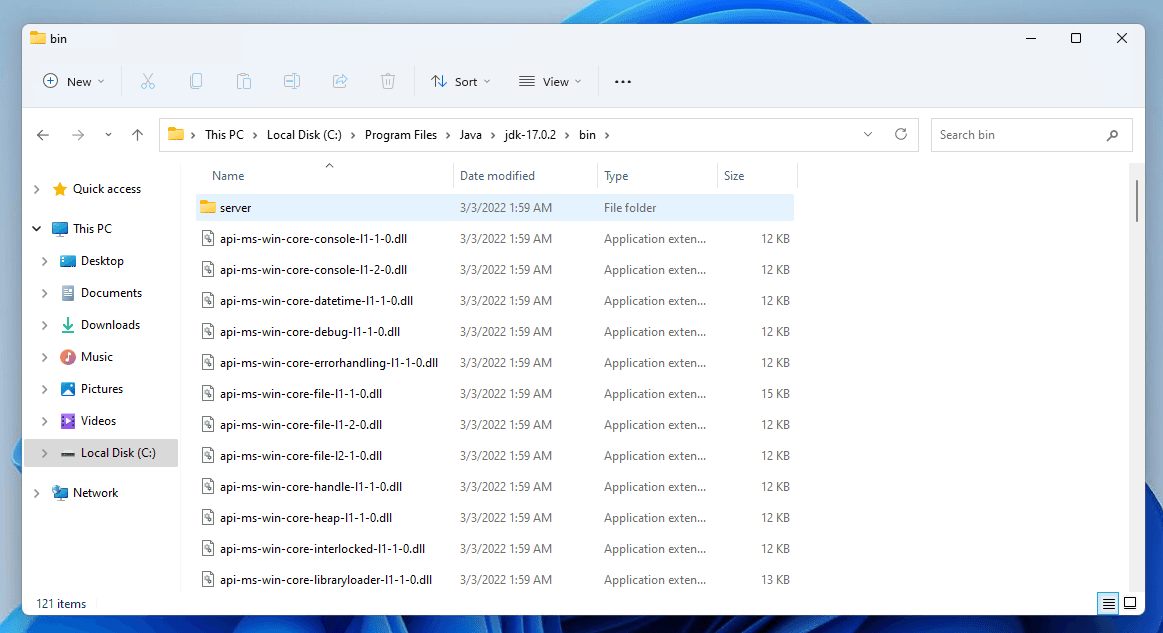Sort by the Size column header
1163x633 pixels.
pyautogui.click(x=757, y=176)
